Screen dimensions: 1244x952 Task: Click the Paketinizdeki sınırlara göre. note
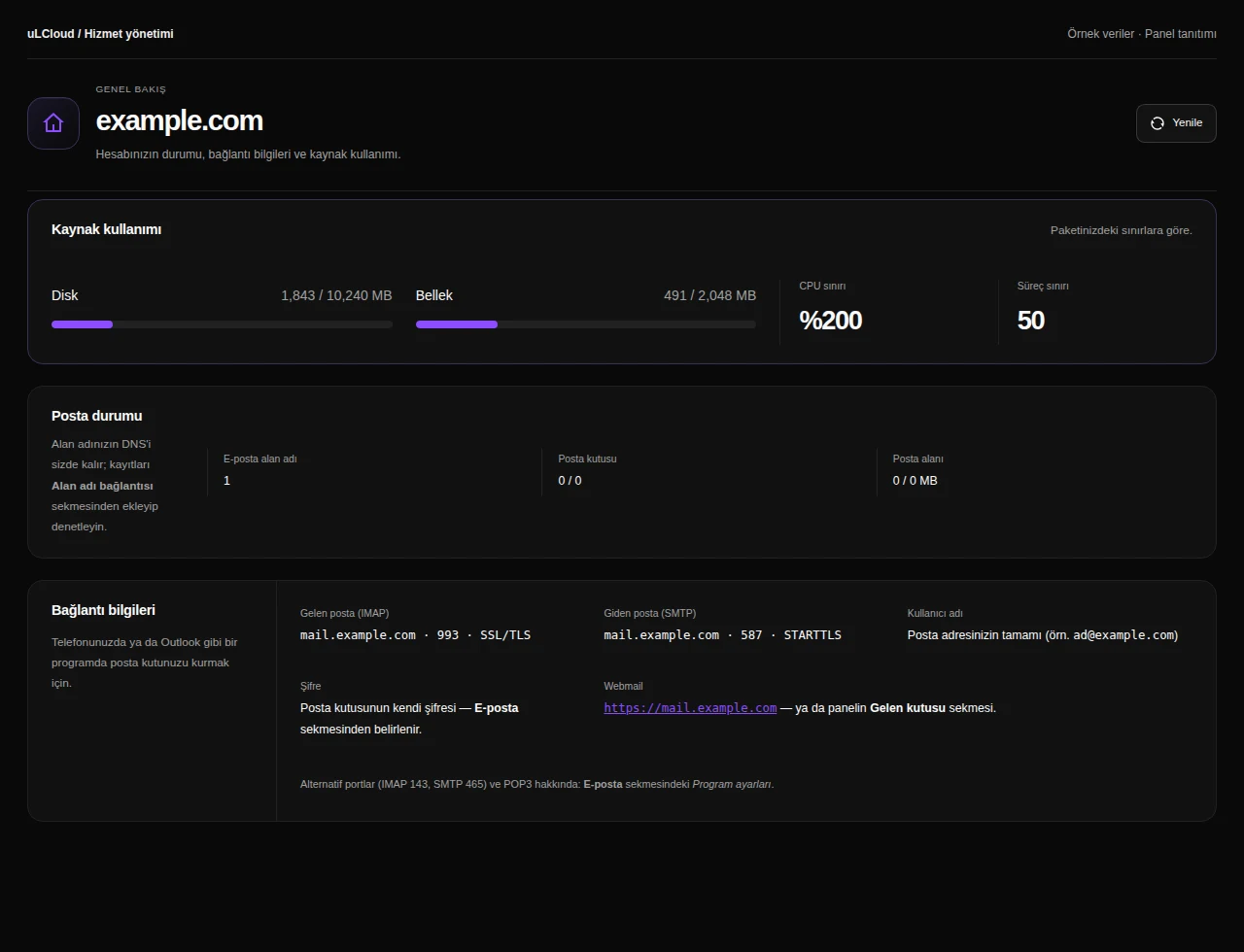[1121, 230]
